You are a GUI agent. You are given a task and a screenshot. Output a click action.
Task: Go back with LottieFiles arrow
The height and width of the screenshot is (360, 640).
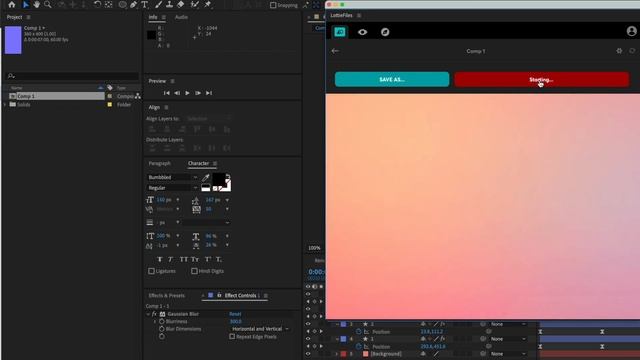(x=335, y=51)
